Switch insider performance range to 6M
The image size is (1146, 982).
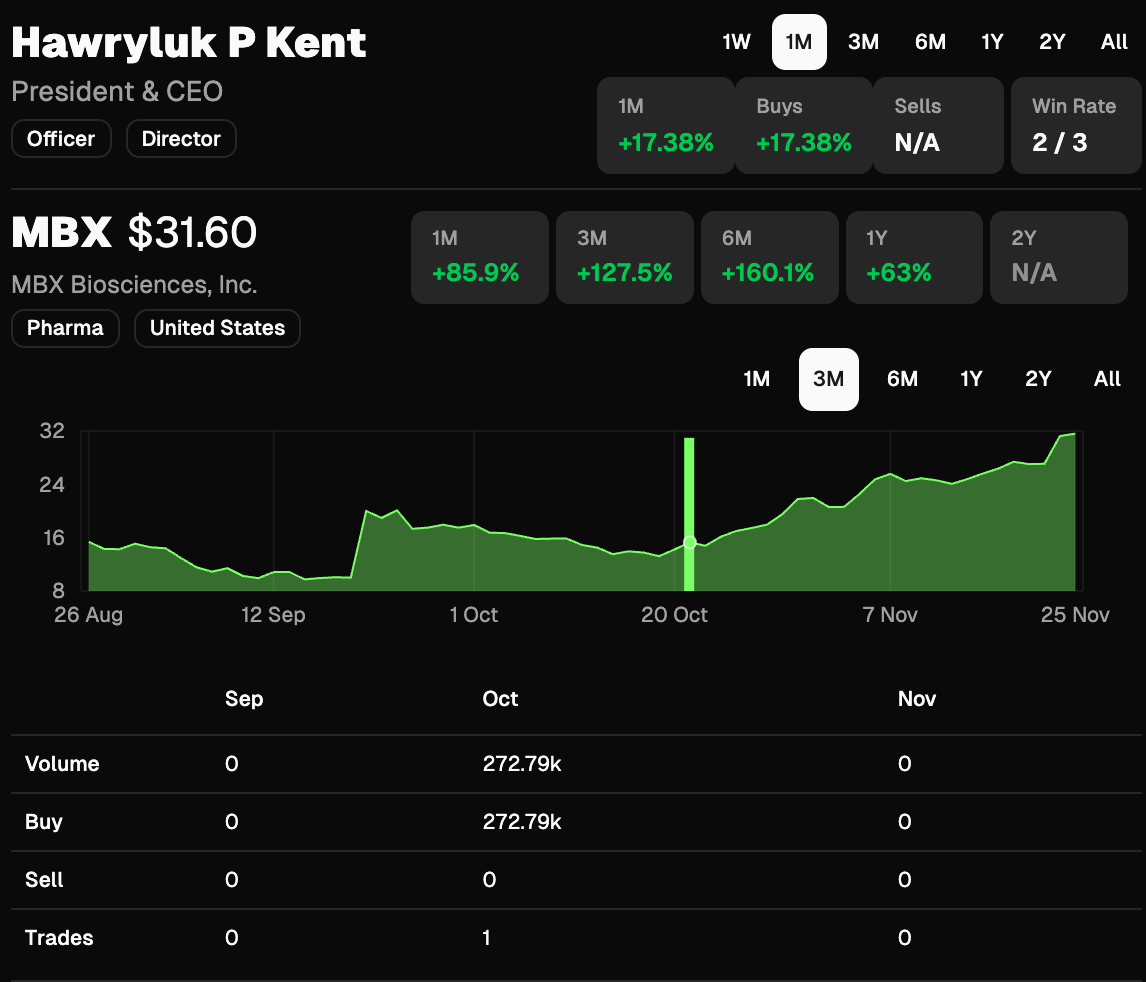930,42
